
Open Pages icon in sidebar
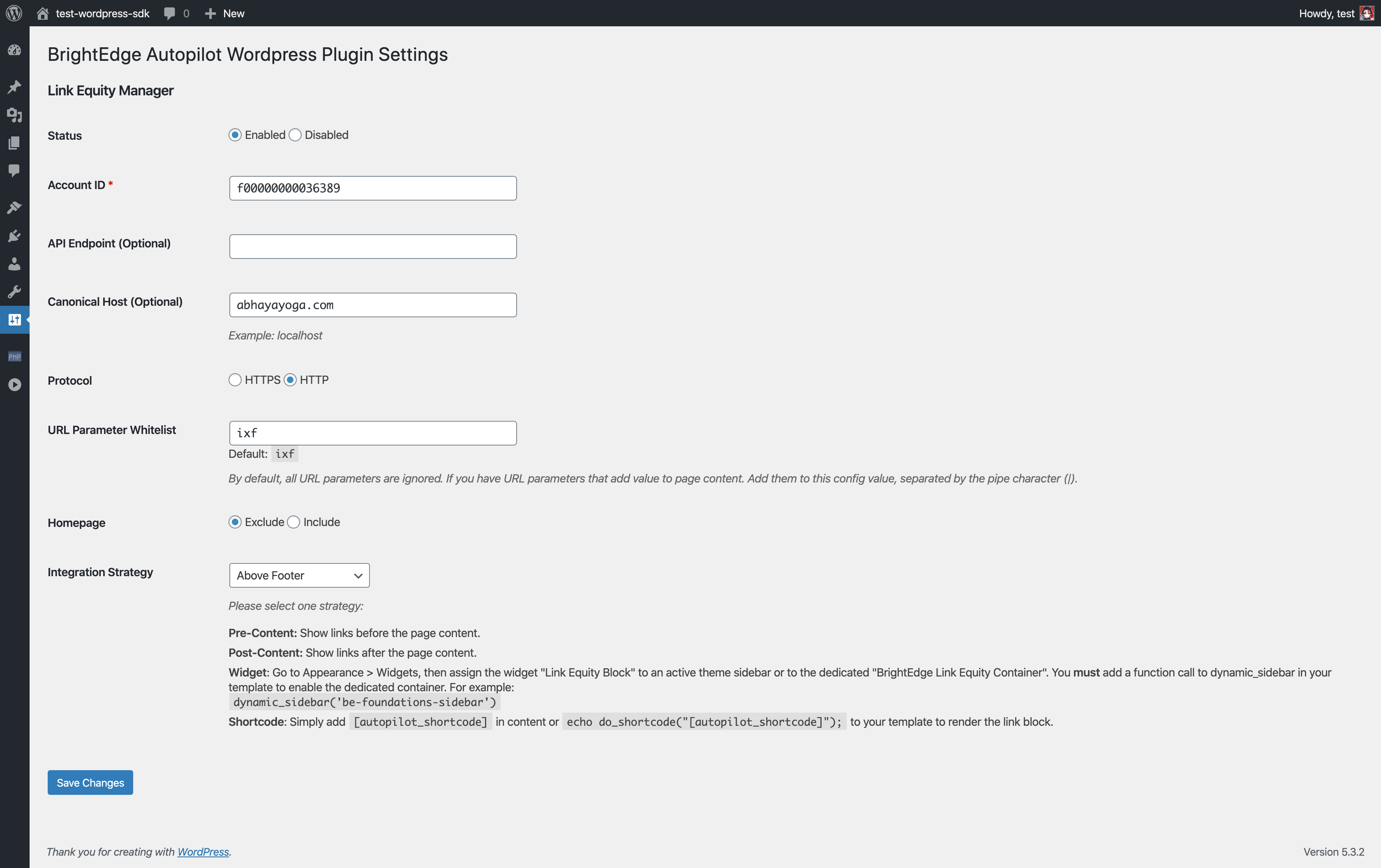point(14,143)
